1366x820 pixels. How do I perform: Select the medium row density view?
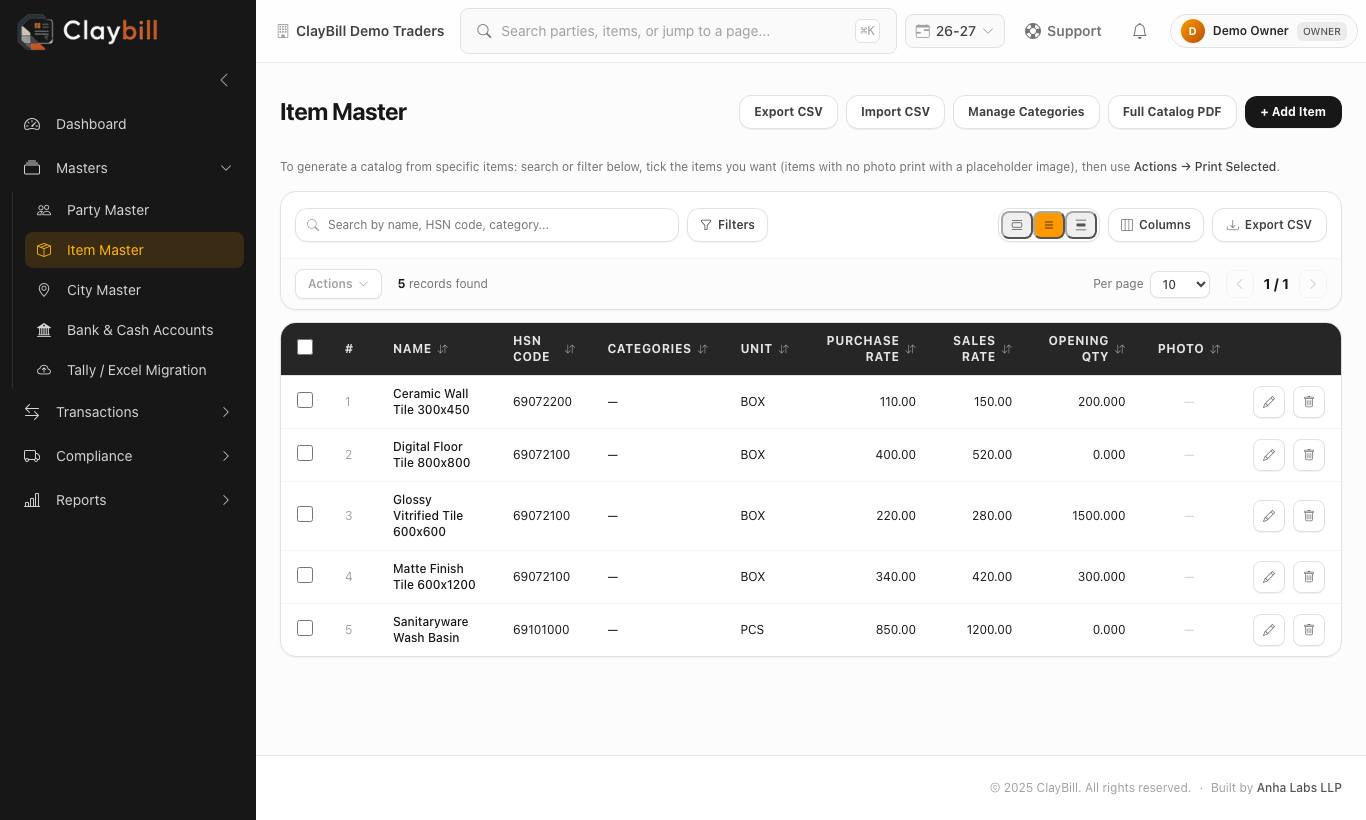coord(1049,225)
